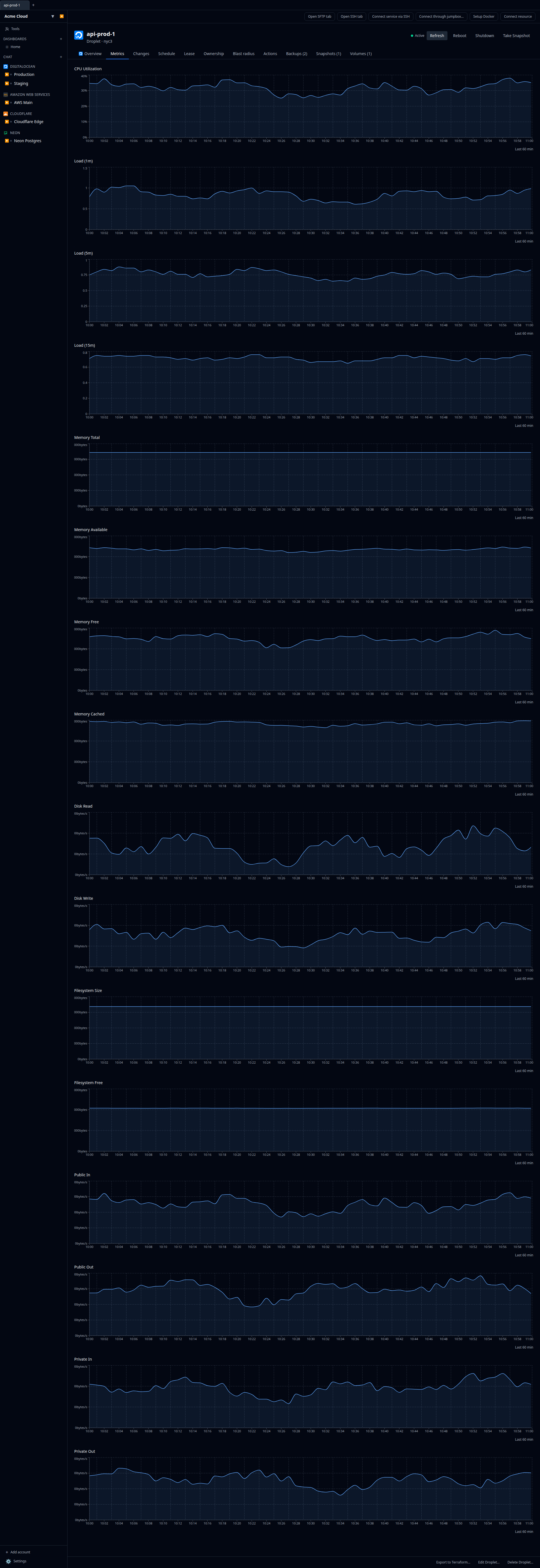Image resolution: width=540 pixels, height=1568 pixels.
Task: Click play icon beside Neon Postgres
Action: pyautogui.click(x=7, y=141)
